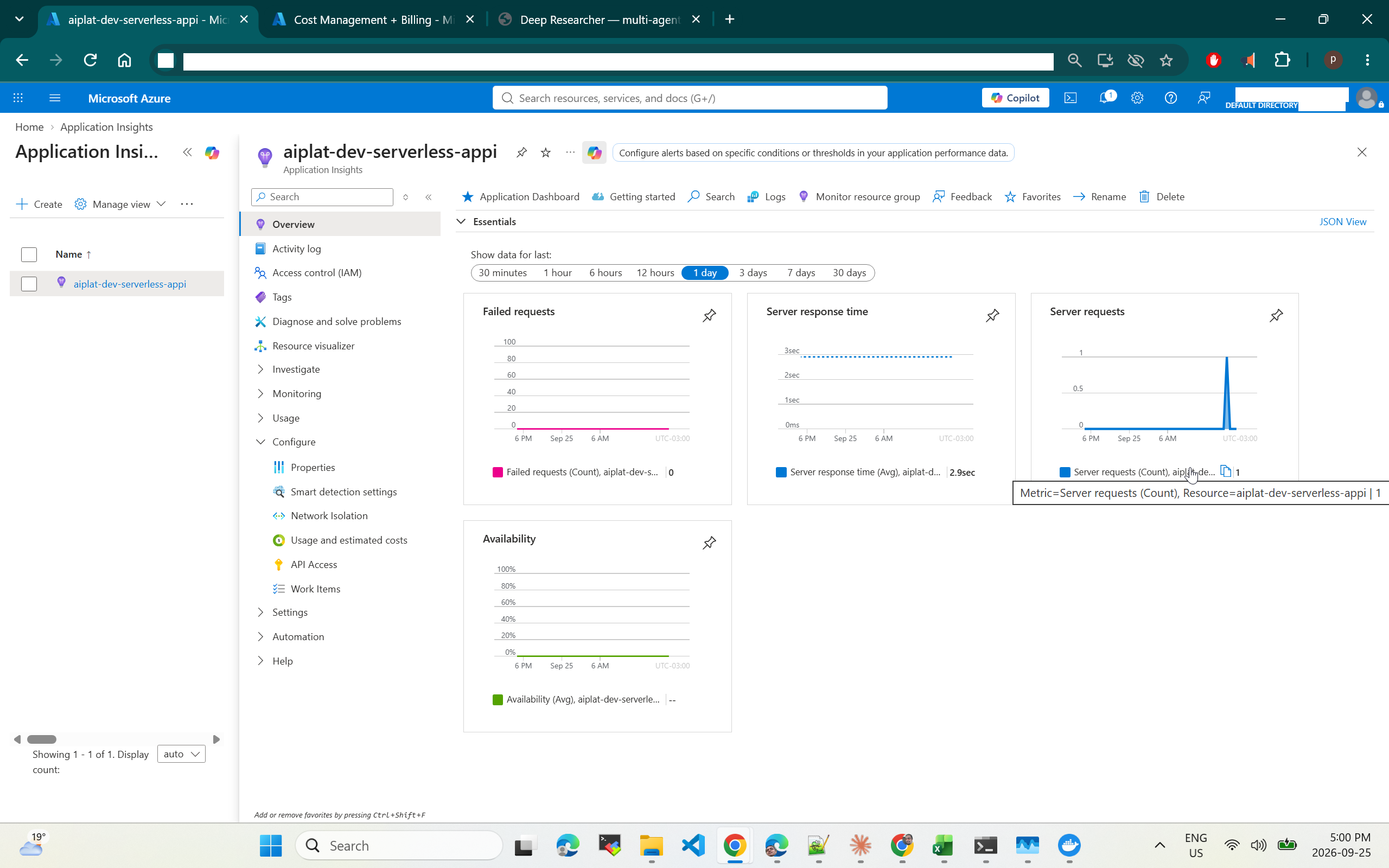Collapse the Application Insights list pane
This screenshot has width=1389, height=868.
187,152
